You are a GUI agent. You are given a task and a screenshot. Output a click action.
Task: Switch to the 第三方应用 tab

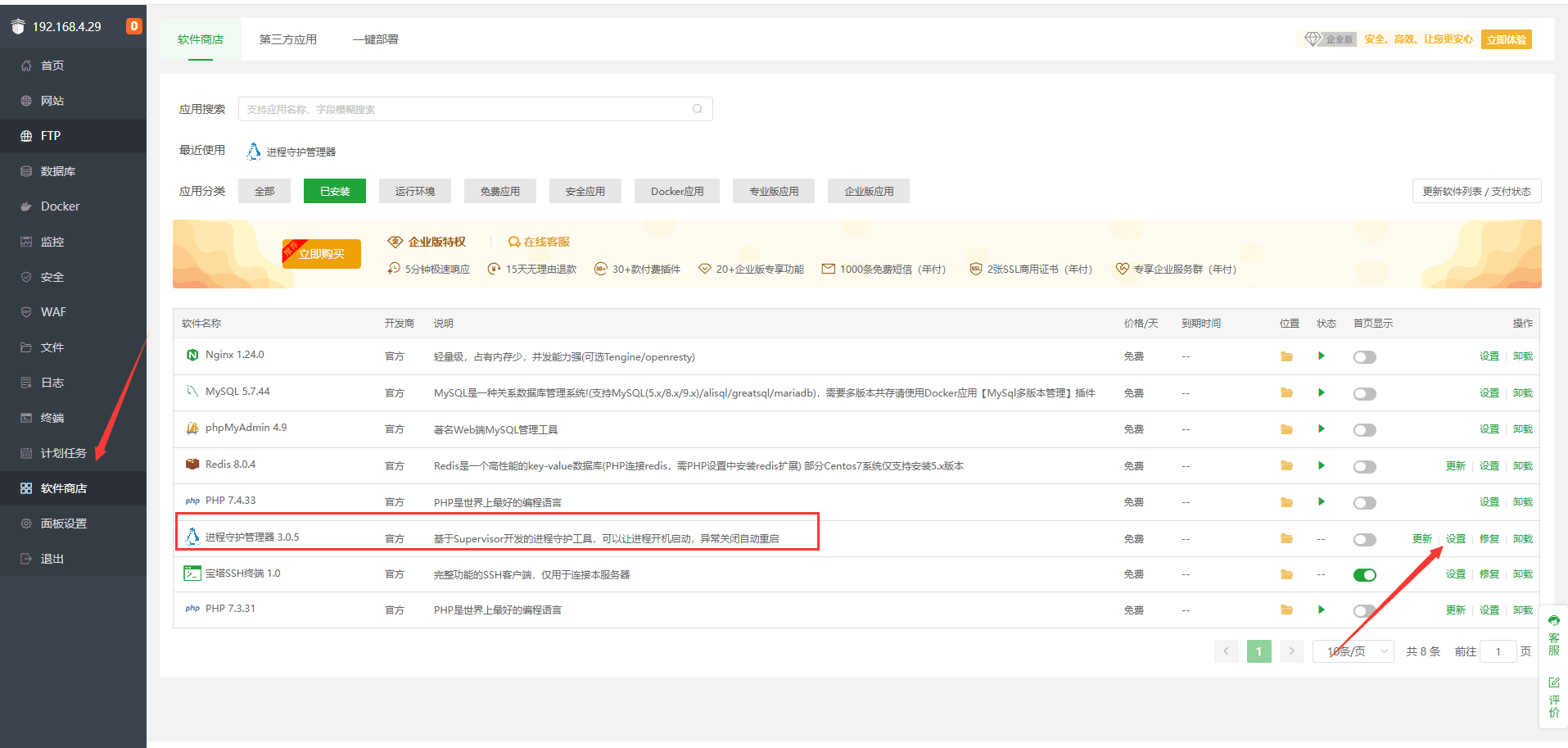pos(288,39)
